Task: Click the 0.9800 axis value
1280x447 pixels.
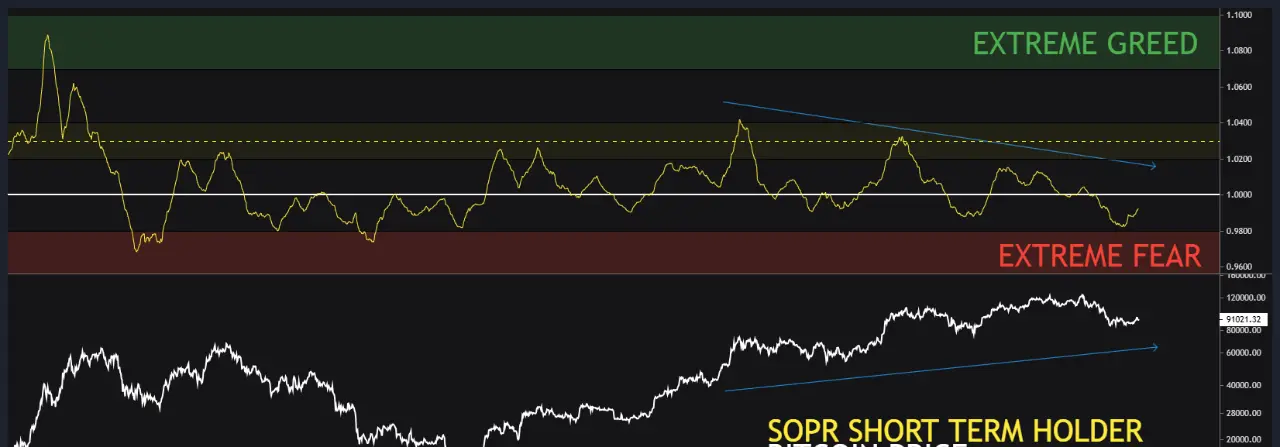Action: (x=1240, y=231)
